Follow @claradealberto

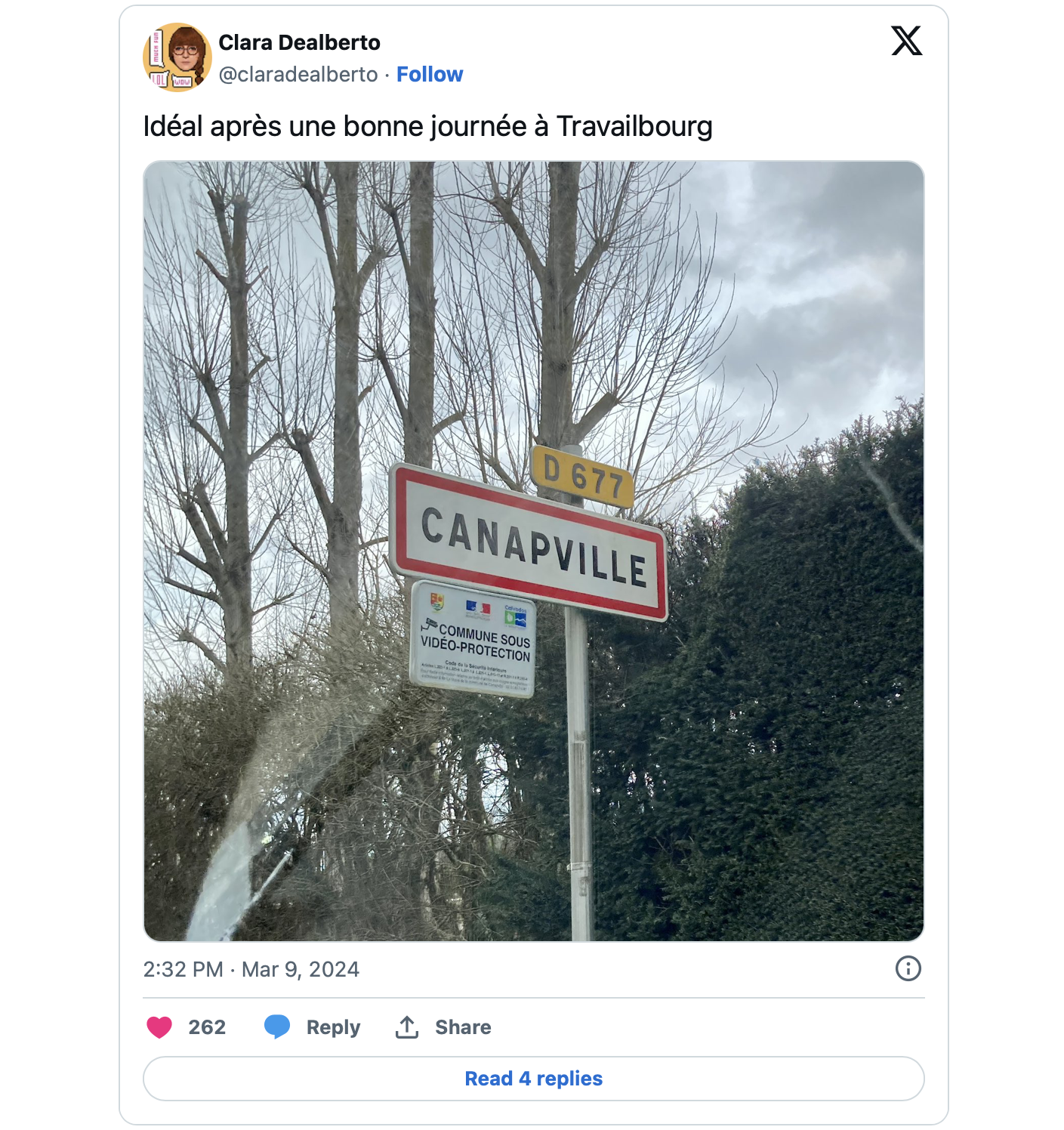[x=430, y=74]
